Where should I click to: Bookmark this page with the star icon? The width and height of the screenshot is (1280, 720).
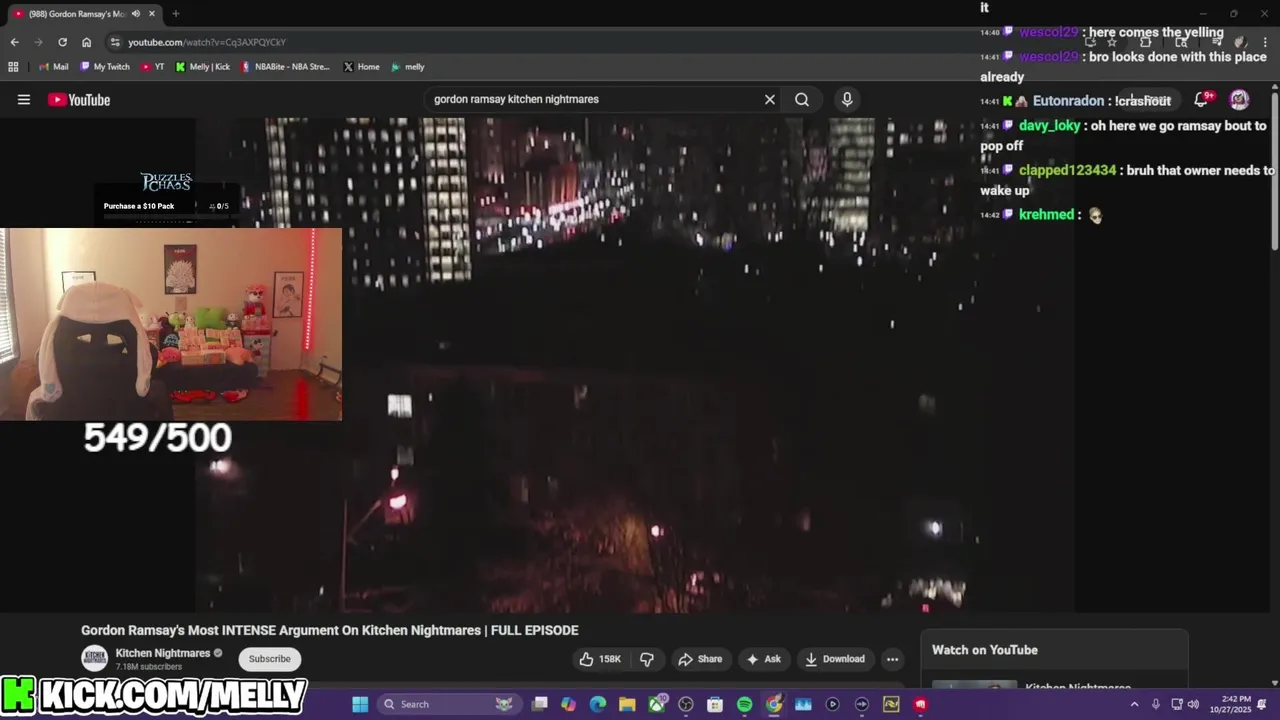(1111, 42)
